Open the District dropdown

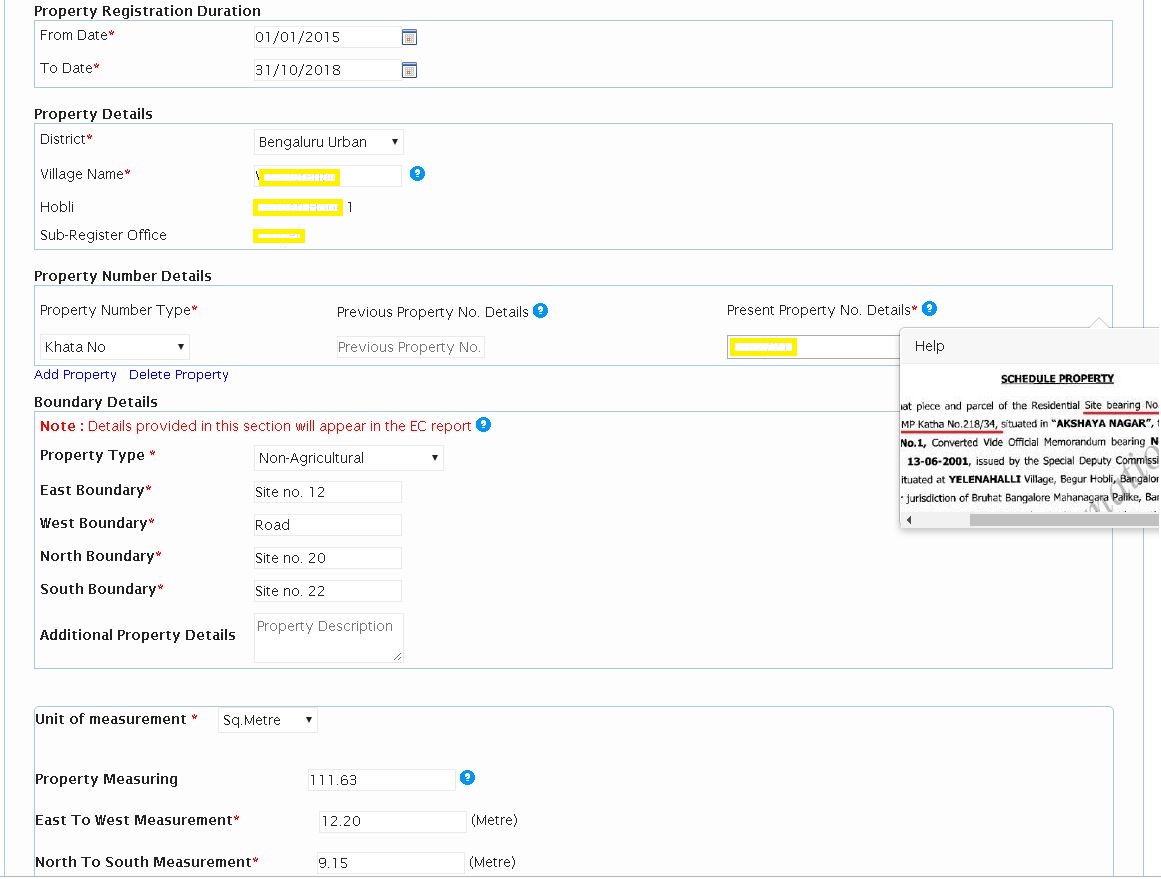click(328, 141)
